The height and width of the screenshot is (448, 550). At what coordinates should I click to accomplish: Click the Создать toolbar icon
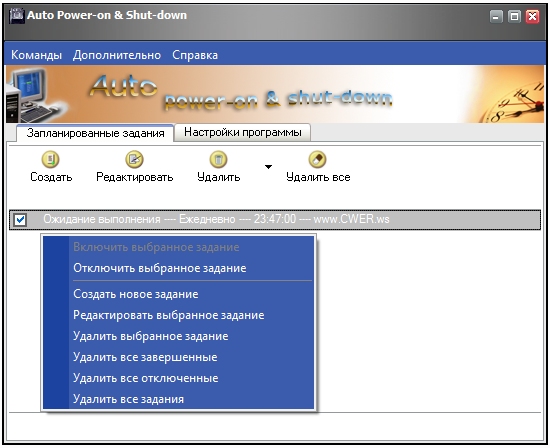point(51,159)
